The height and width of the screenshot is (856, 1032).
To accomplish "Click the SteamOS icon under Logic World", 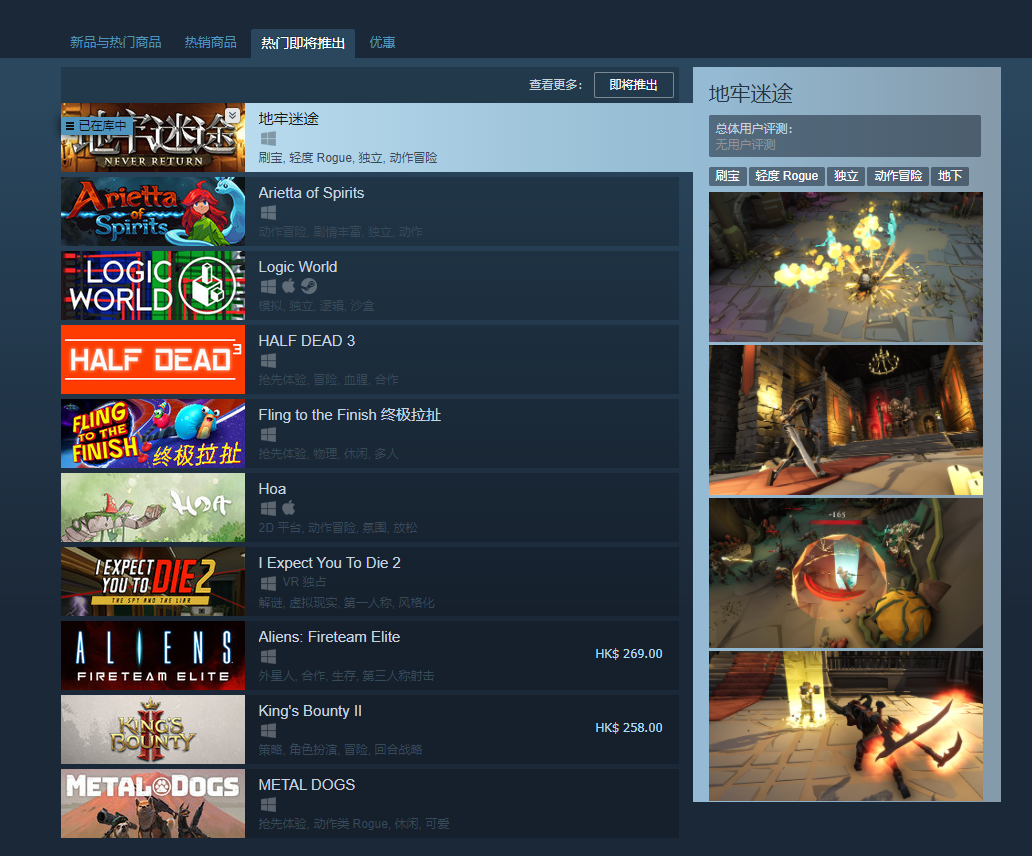I will tap(309, 286).
